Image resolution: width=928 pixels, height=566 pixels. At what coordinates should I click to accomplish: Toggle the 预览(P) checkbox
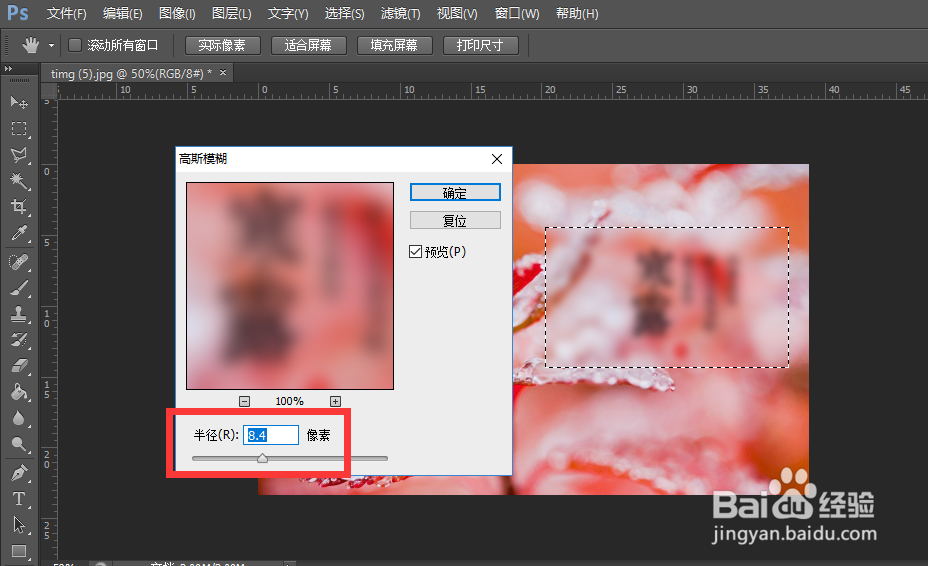pos(415,252)
